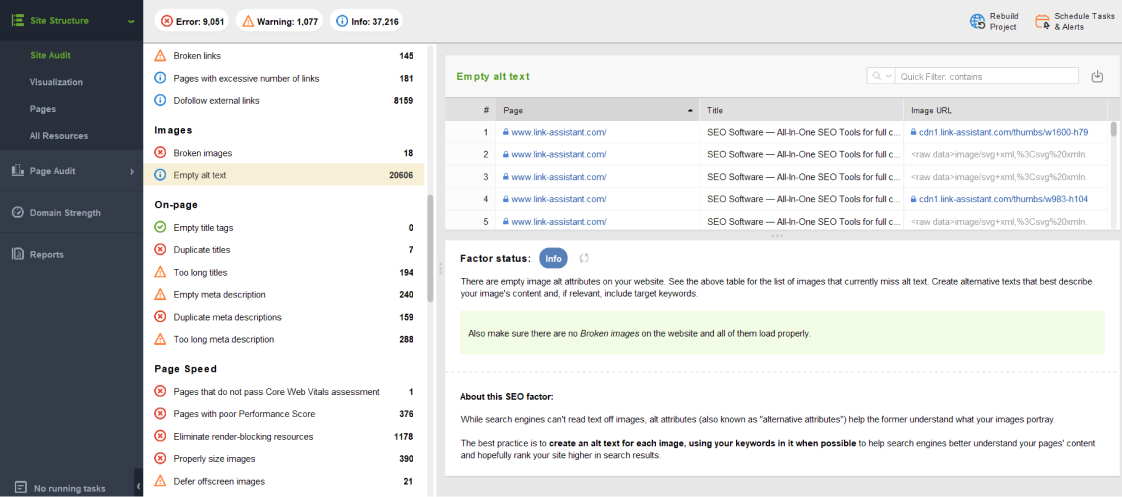Open cdn1 thumbs w983-h104 image URL
The height and width of the screenshot is (497, 1122).
click(1003, 199)
